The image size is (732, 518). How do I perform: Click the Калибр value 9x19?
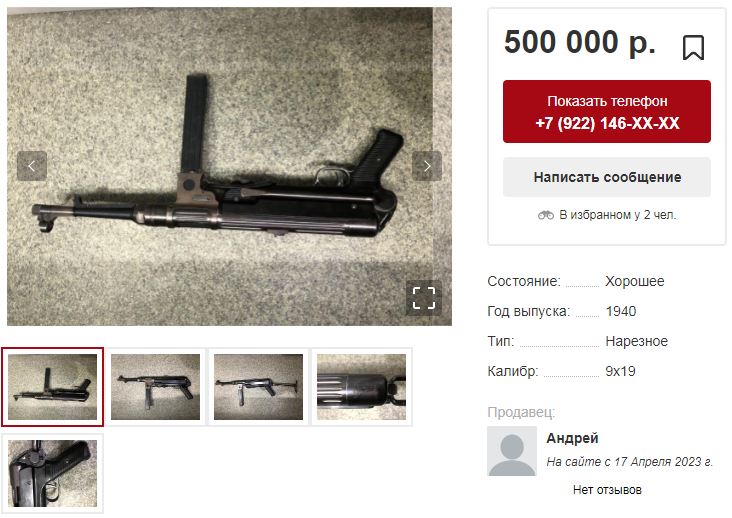click(x=620, y=371)
